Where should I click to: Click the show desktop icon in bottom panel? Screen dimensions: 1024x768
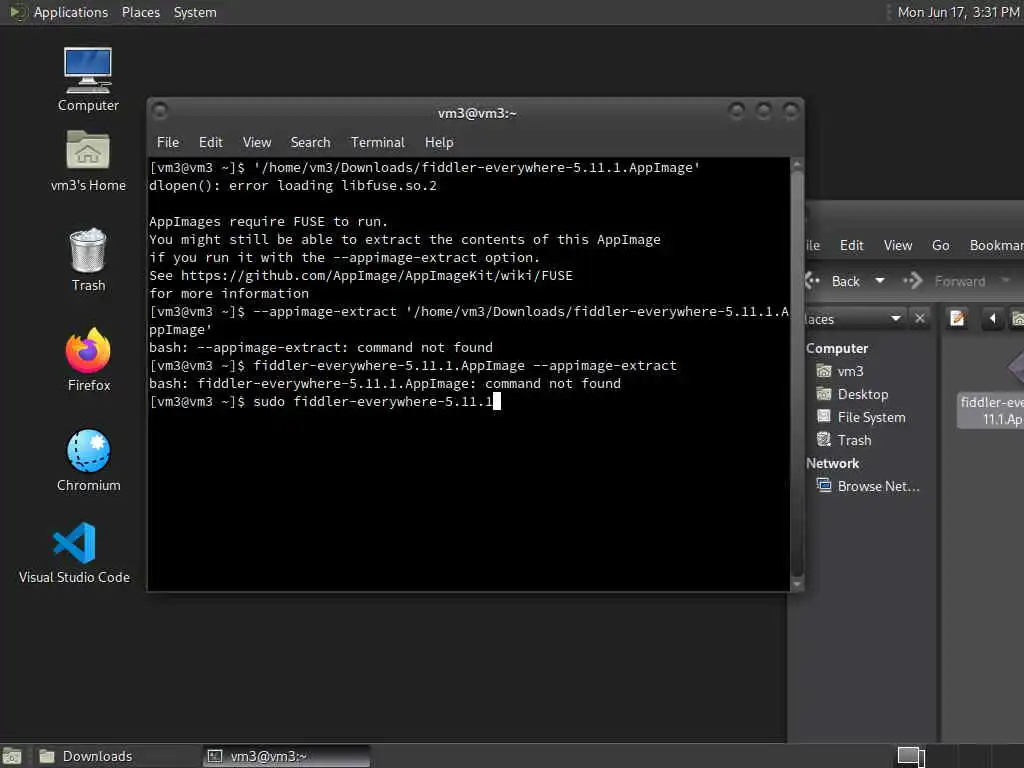(x=12, y=756)
